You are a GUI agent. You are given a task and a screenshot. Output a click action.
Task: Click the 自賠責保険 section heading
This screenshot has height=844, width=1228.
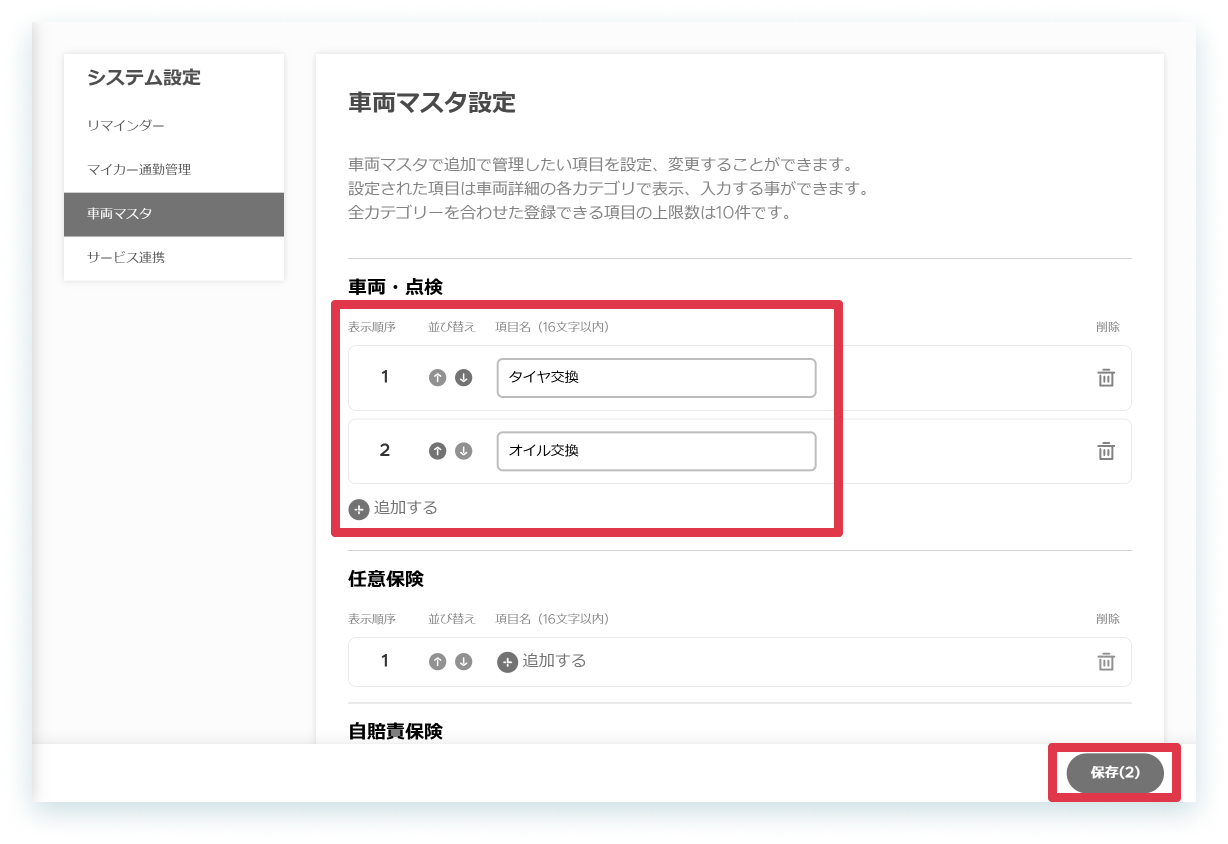395,731
